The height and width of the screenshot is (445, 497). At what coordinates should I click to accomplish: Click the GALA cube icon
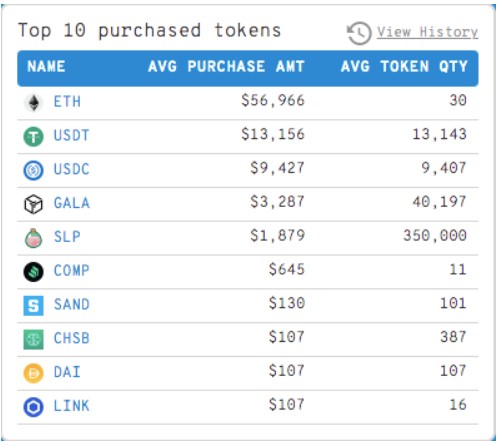click(33, 204)
